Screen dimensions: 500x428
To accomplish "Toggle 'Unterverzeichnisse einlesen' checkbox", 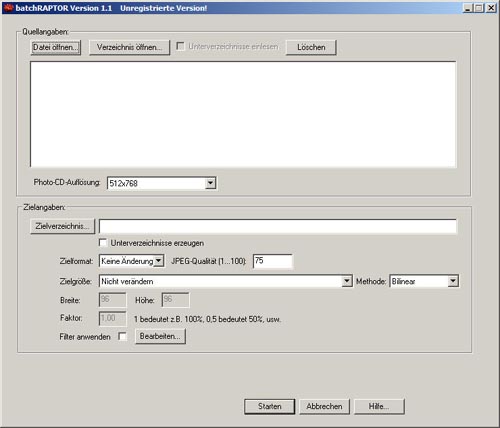I will click(180, 46).
